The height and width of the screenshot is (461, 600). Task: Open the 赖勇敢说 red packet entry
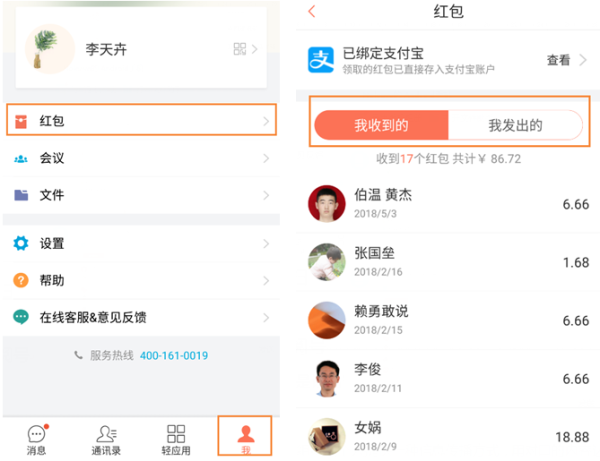448,320
